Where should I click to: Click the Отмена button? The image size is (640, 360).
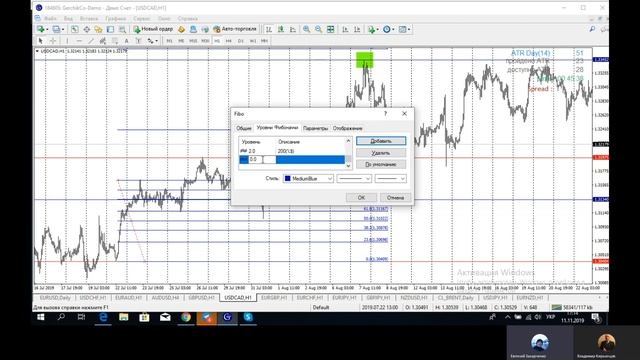point(395,198)
